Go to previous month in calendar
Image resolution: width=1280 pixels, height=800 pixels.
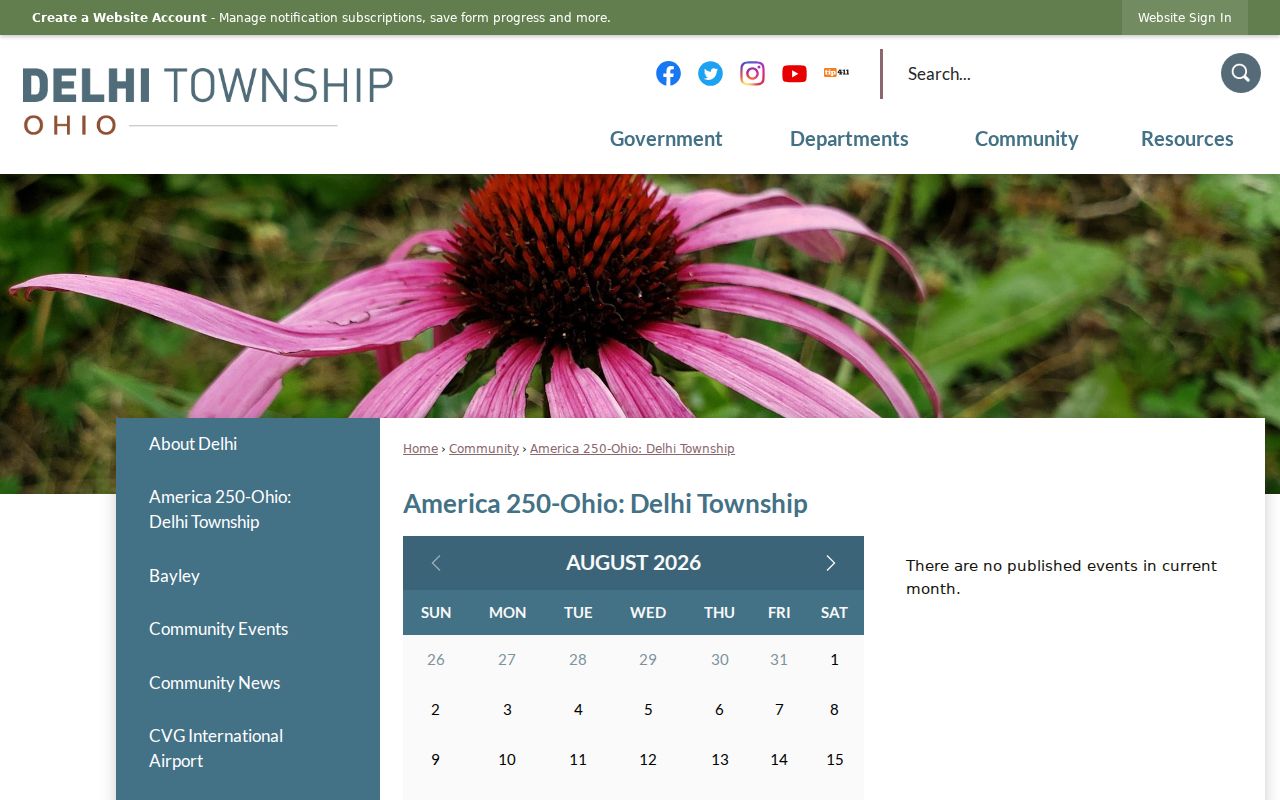point(436,563)
